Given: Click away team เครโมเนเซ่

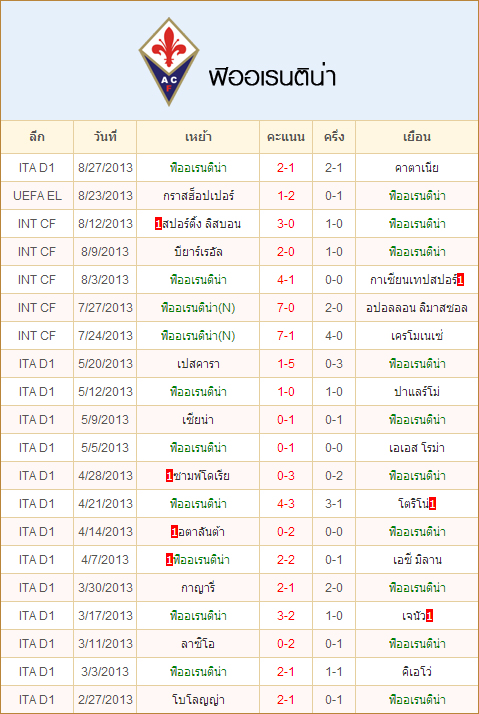Looking at the screenshot, I should (x=417, y=336).
